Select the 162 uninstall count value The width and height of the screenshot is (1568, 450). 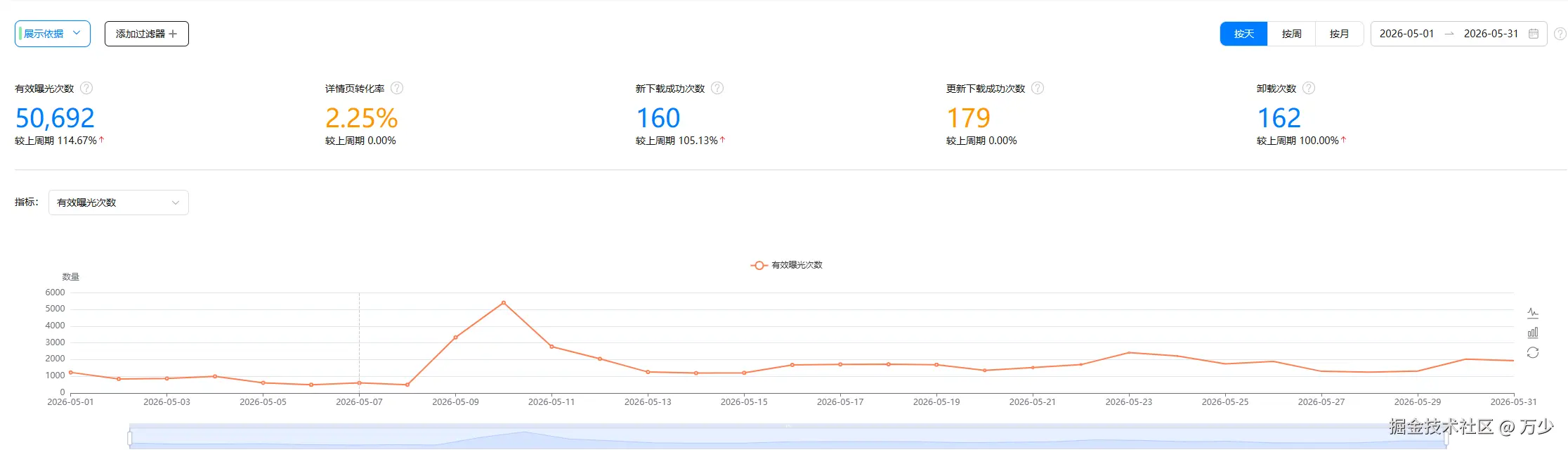(1279, 118)
